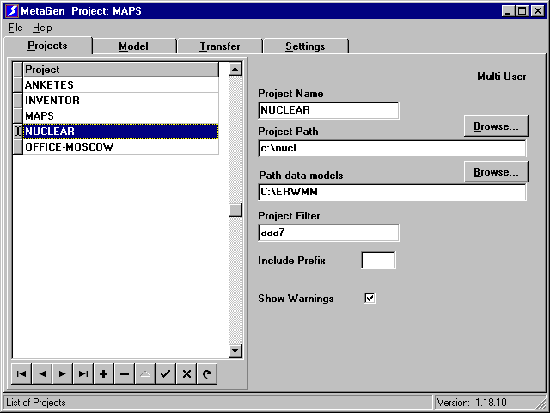Open the File menu

pos(15,28)
